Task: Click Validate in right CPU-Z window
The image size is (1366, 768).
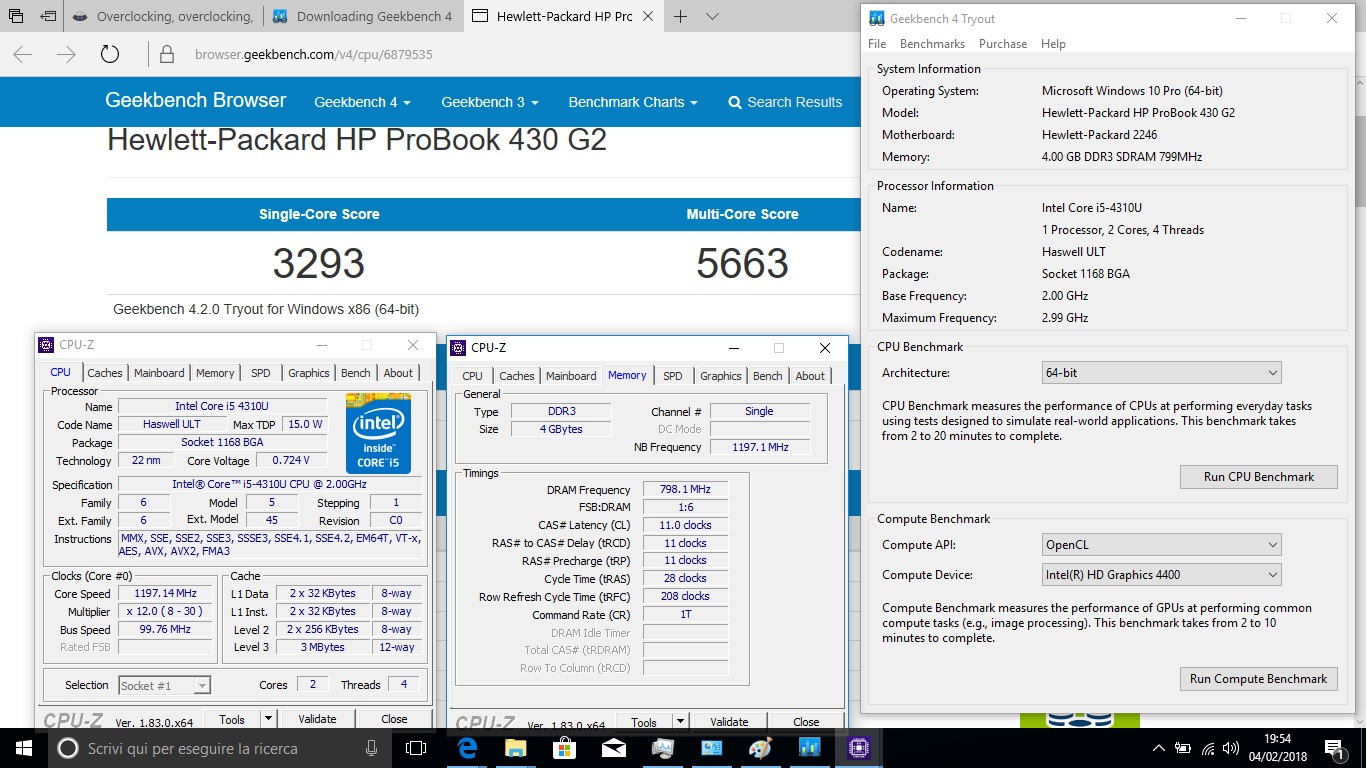Action: click(729, 722)
